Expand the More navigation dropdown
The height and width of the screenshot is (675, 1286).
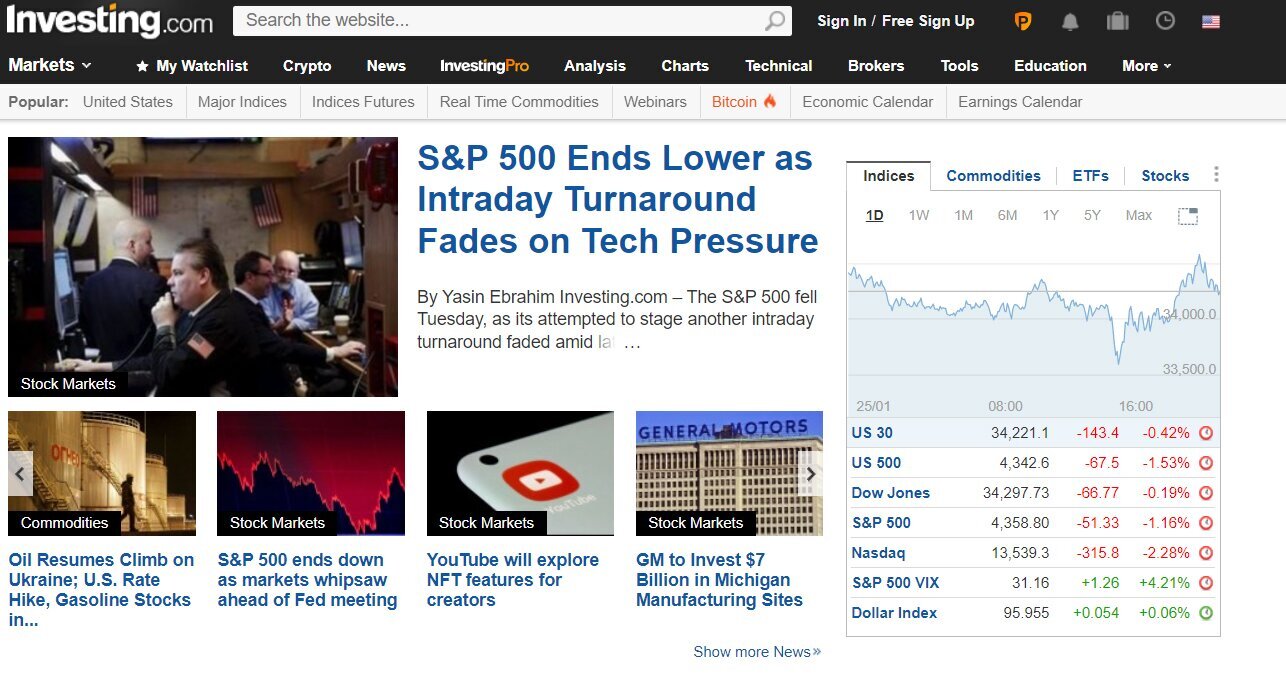[1144, 66]
